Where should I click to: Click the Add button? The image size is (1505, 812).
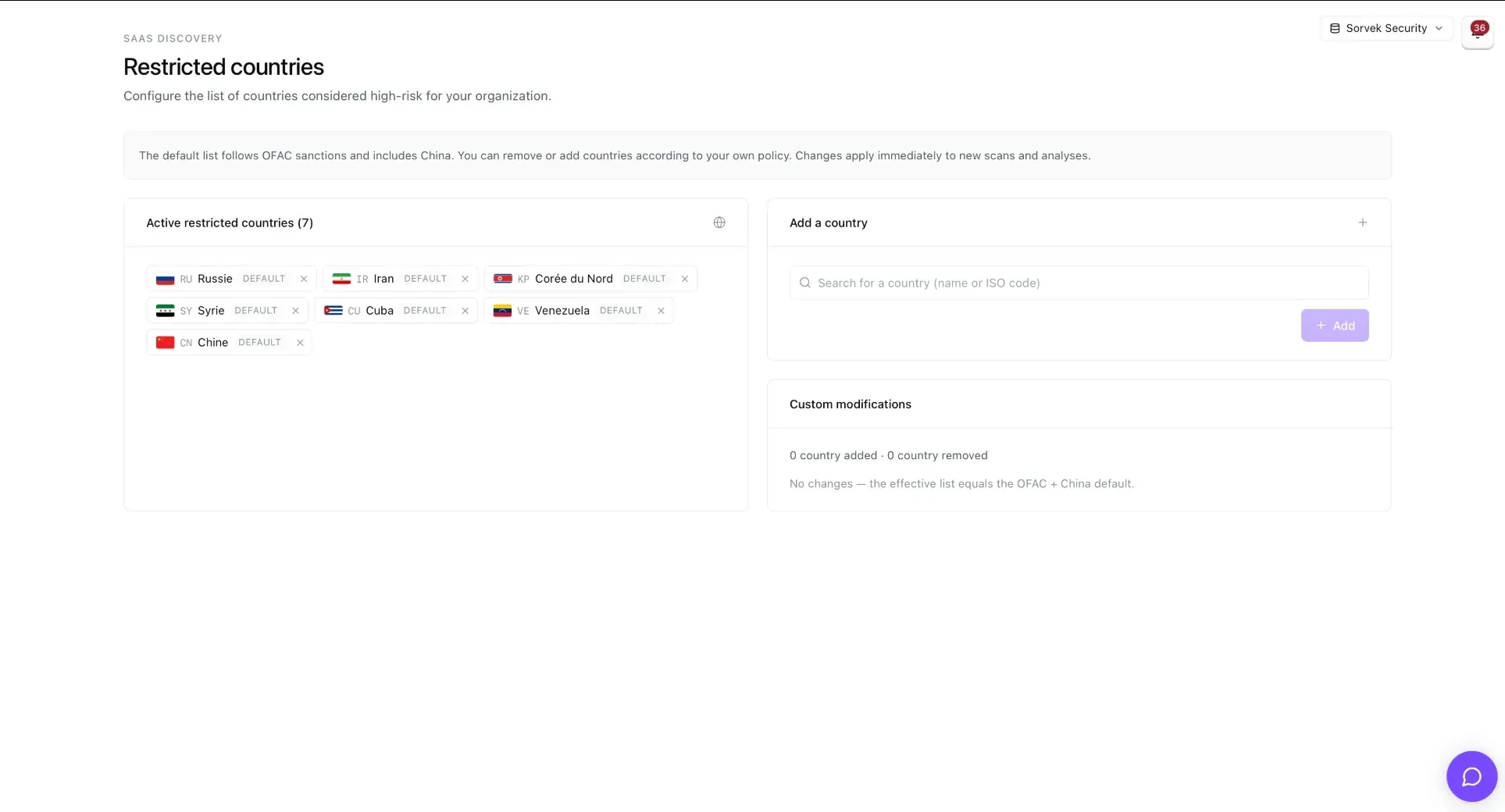(1334, 326)
